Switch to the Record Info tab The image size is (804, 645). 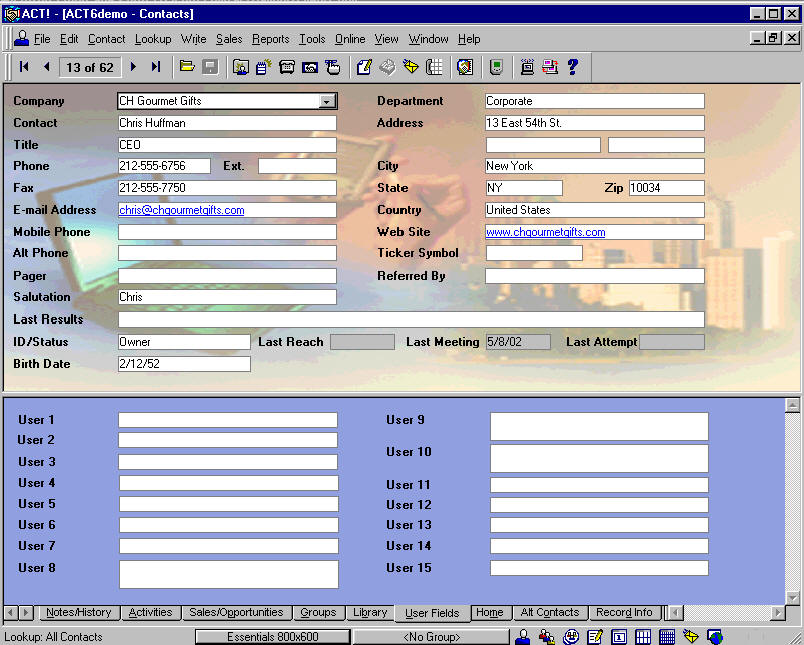[624, 612]
